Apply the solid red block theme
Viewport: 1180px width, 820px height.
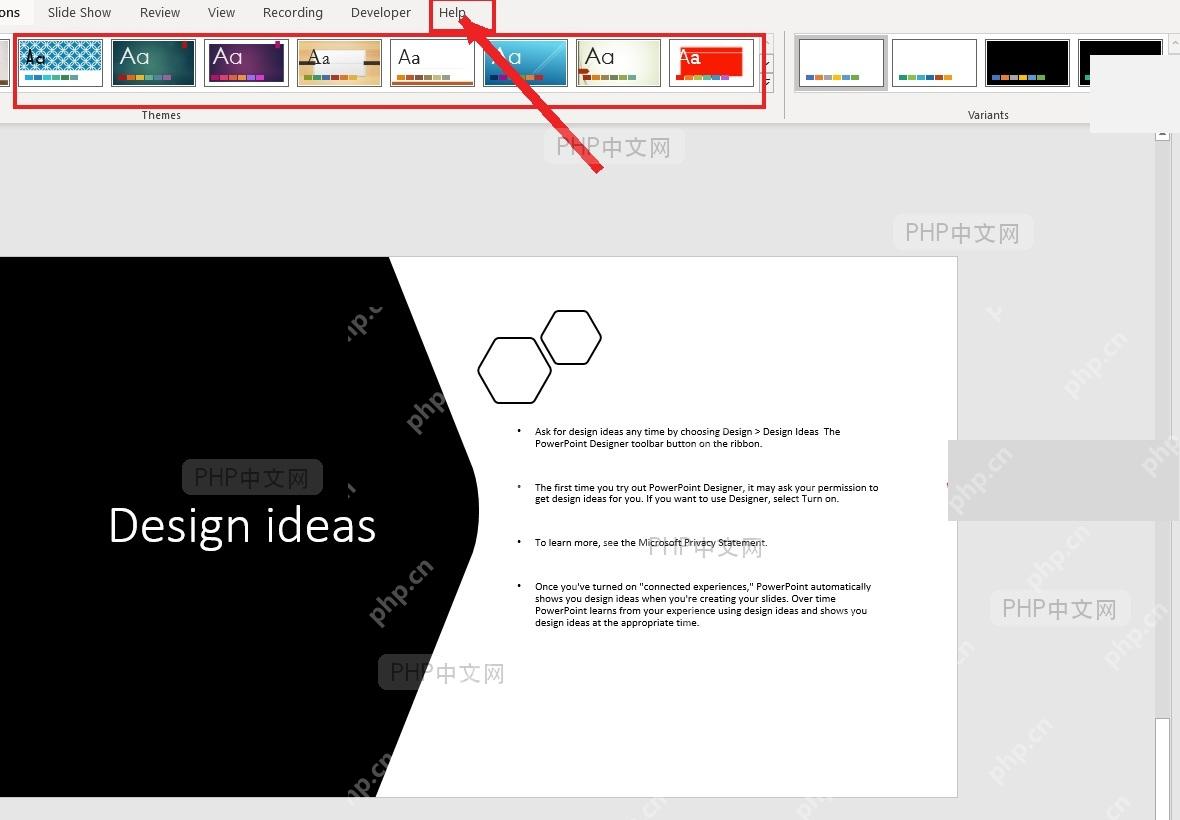(x=711, y=62)
